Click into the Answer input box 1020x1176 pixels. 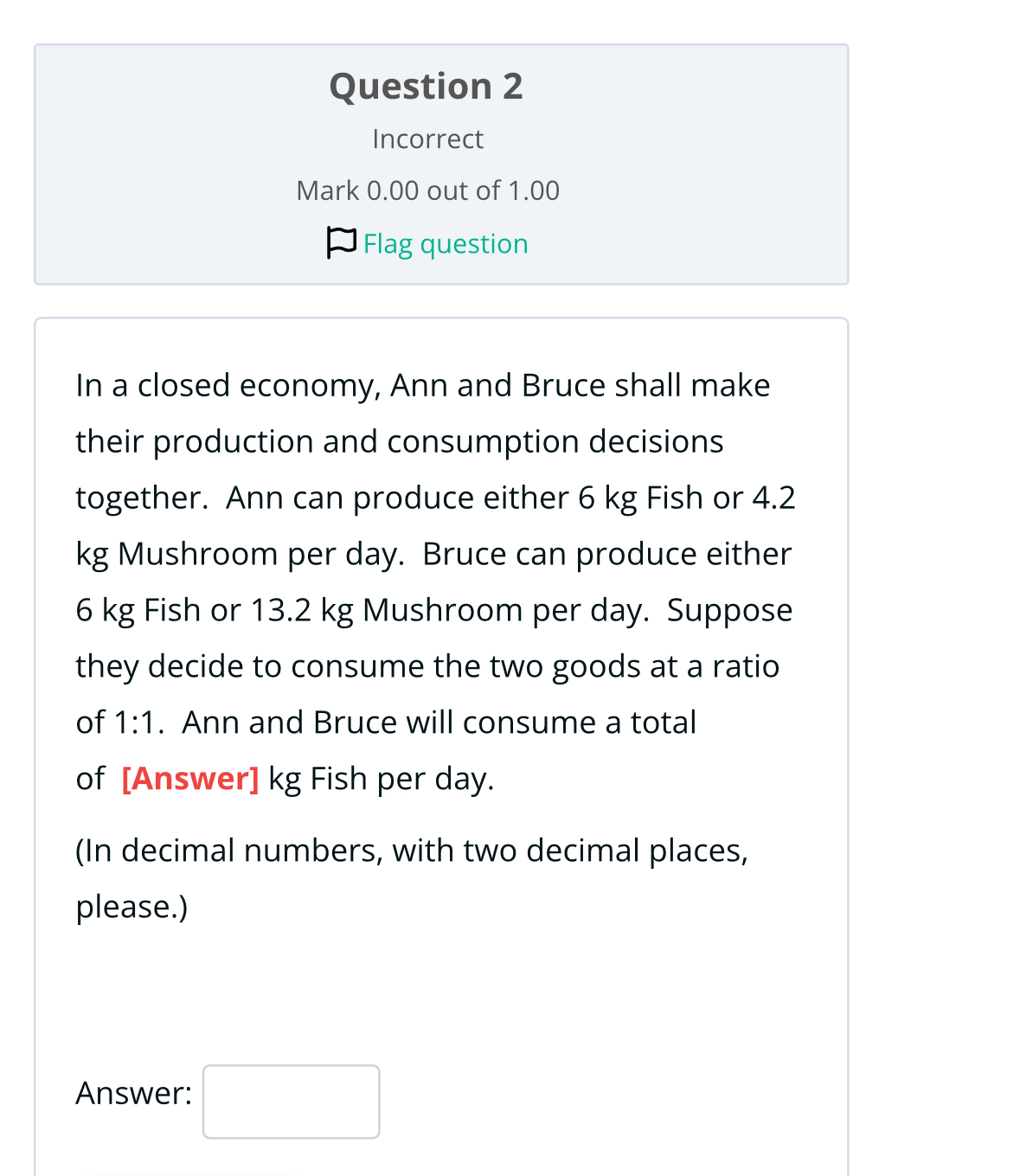tap(291, 1101)
